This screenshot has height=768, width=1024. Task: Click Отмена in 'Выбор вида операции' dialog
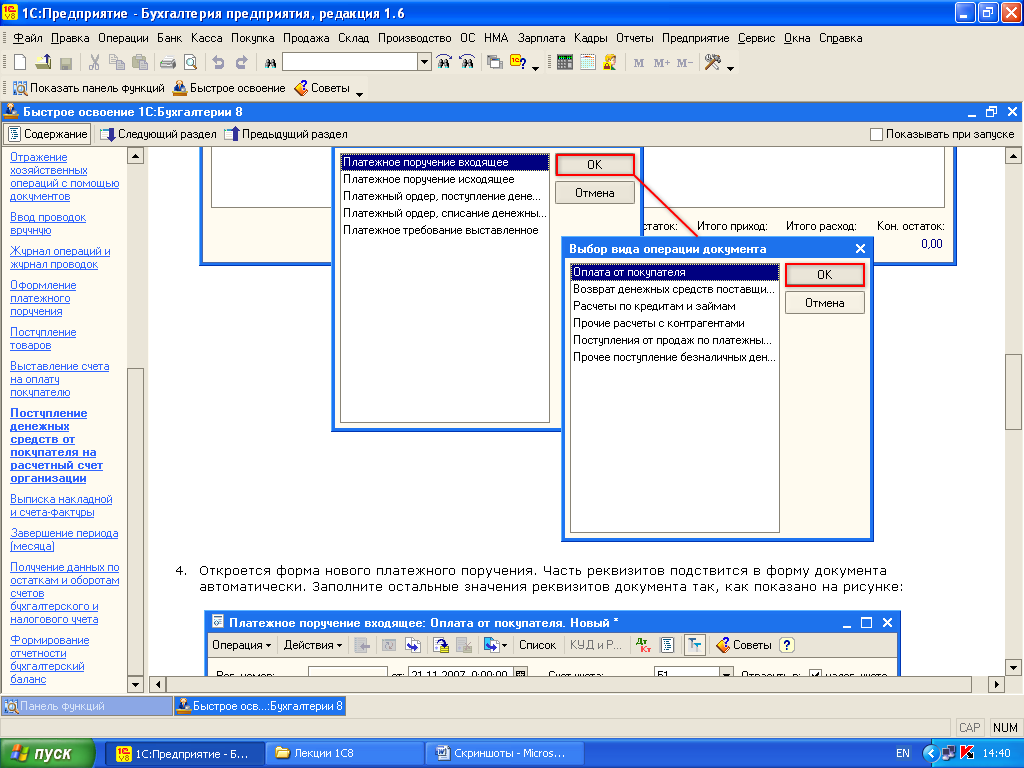pyautogui.click(x=824, y=303)
